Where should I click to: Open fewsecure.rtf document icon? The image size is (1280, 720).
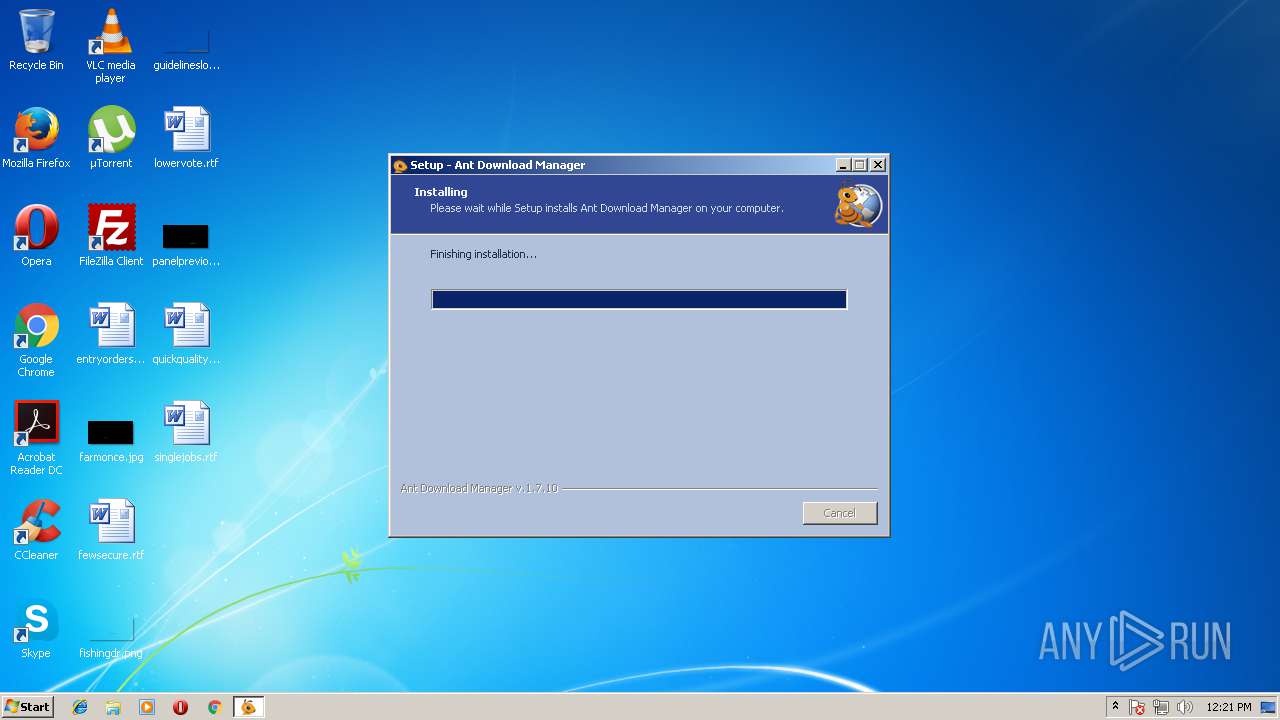pos(111,530)
